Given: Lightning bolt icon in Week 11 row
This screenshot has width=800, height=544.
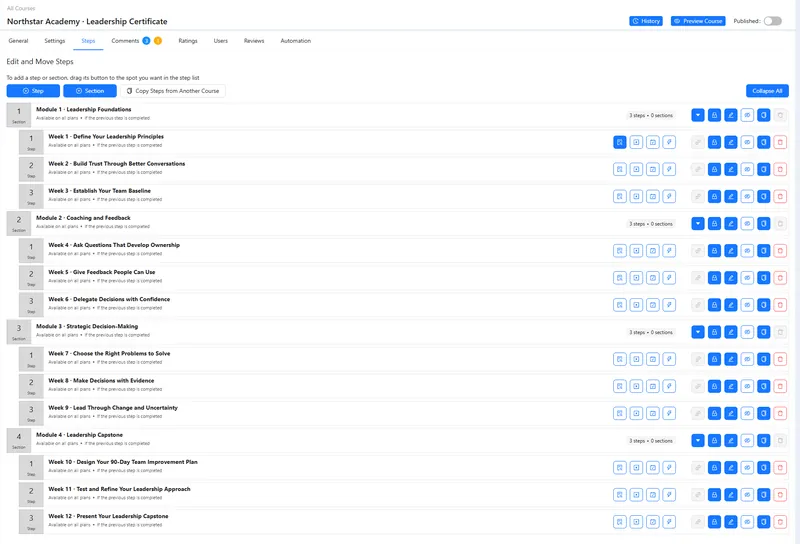Looking at the screenshot, I should coord(669,494).
